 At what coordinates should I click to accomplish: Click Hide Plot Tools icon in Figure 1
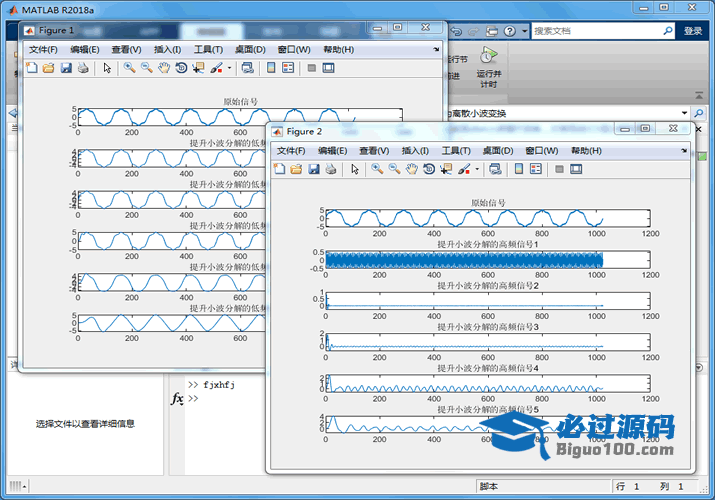[x=311, y=68]
